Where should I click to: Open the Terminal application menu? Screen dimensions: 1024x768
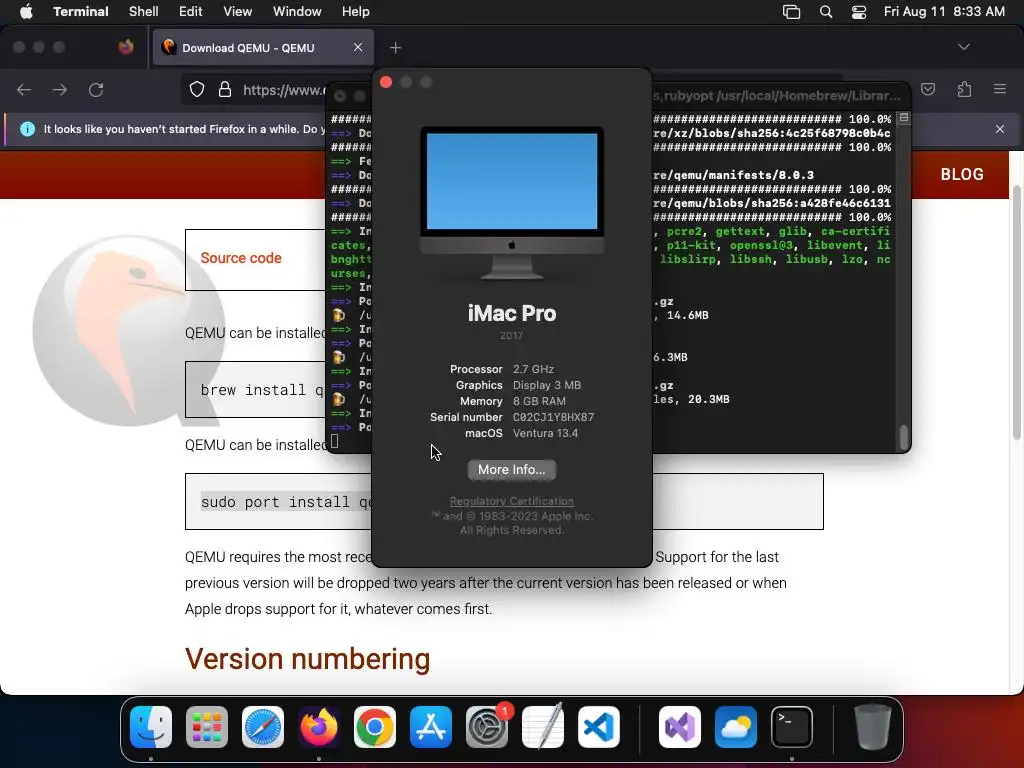80,11
